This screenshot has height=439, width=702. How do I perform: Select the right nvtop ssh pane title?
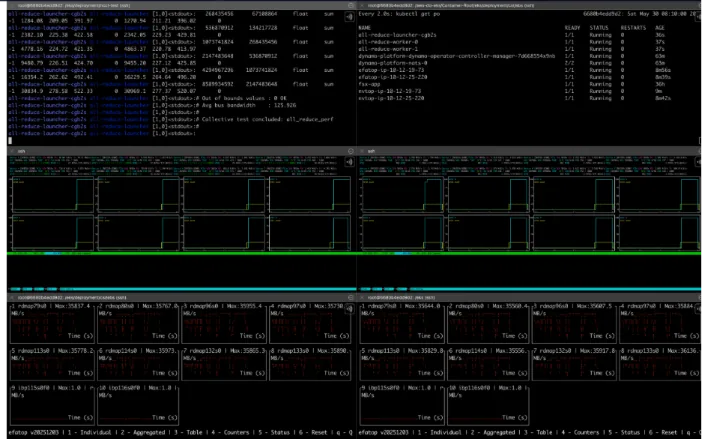[371, 151]
